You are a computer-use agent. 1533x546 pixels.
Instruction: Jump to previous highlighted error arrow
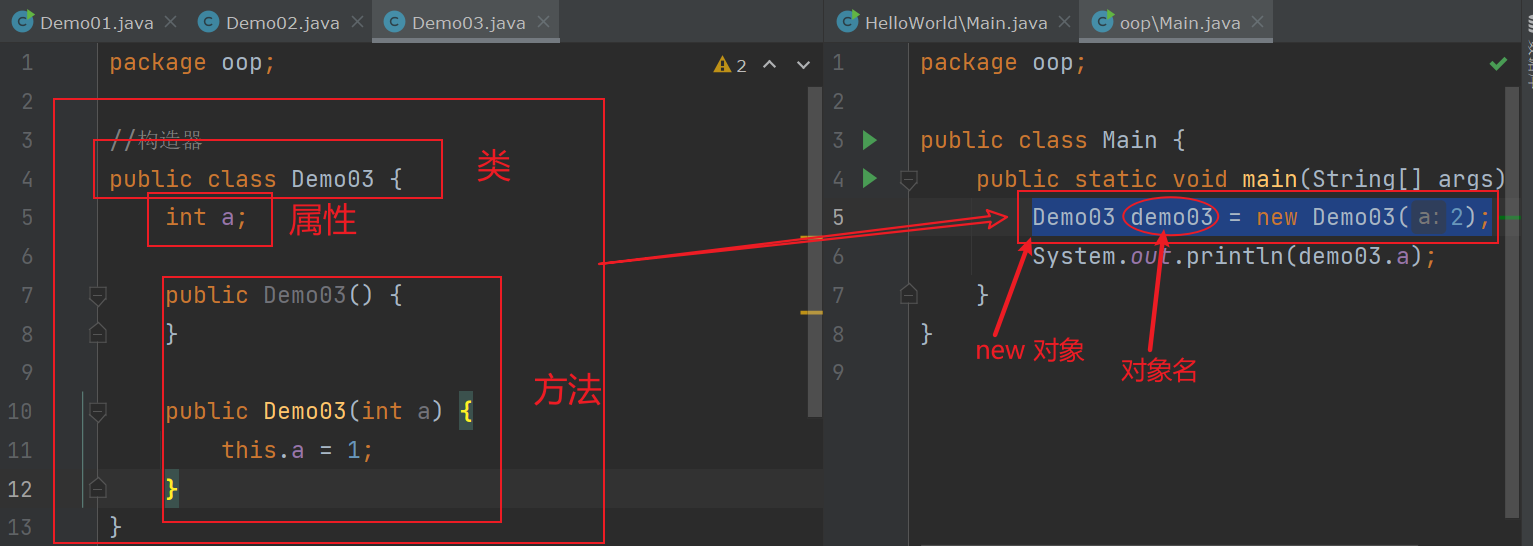(769, 65)
